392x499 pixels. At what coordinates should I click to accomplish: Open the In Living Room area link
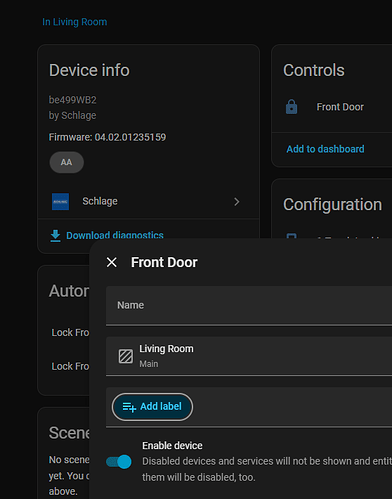tap(74, 22)
